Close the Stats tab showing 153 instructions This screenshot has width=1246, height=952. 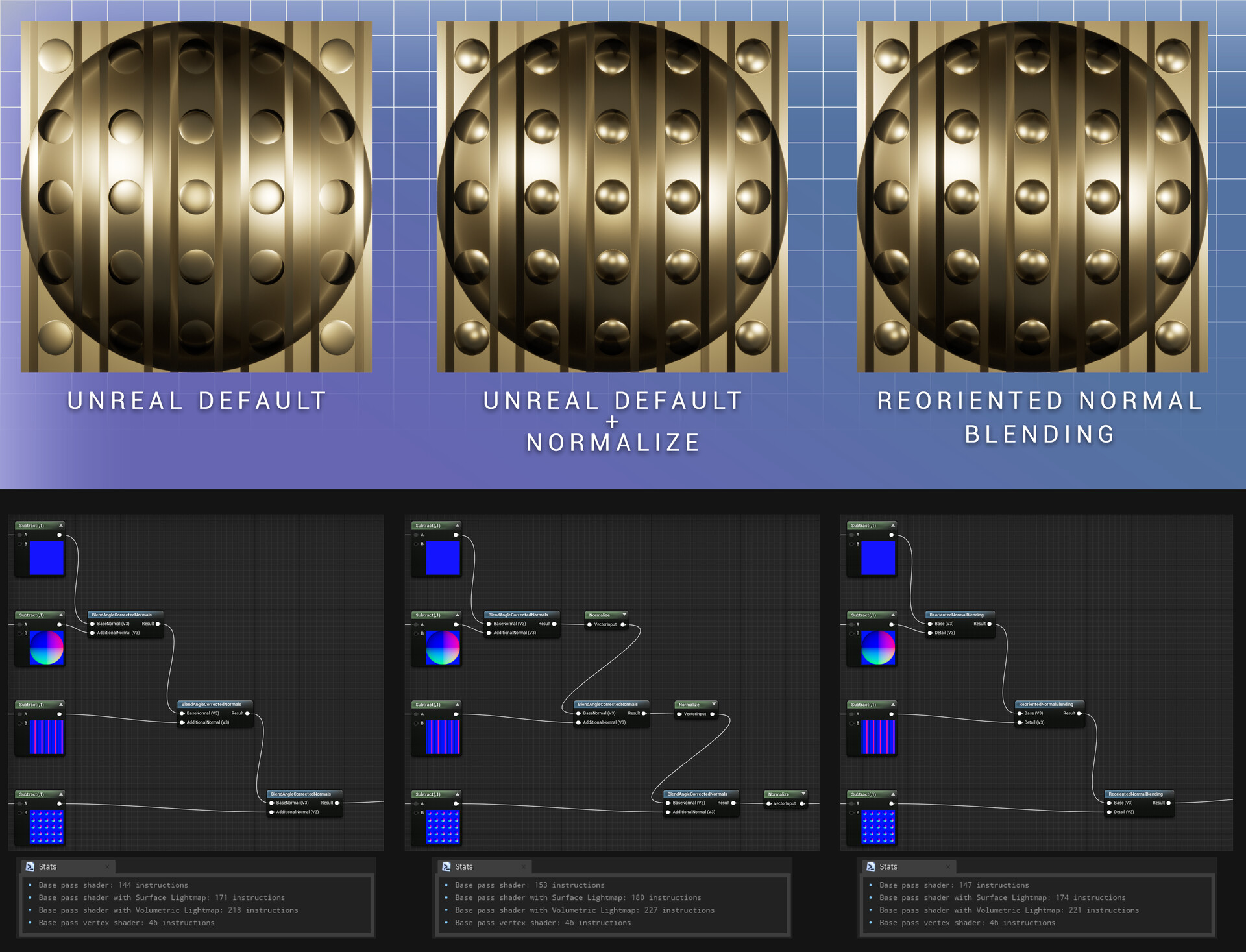524,866
